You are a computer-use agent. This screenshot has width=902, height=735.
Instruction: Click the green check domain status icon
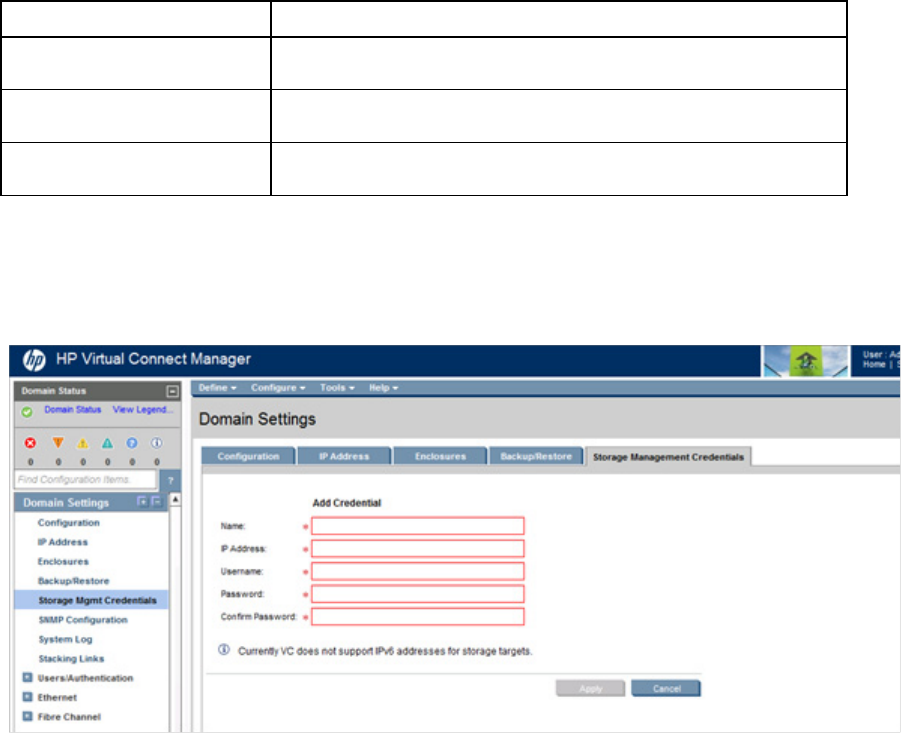point(27,412)
